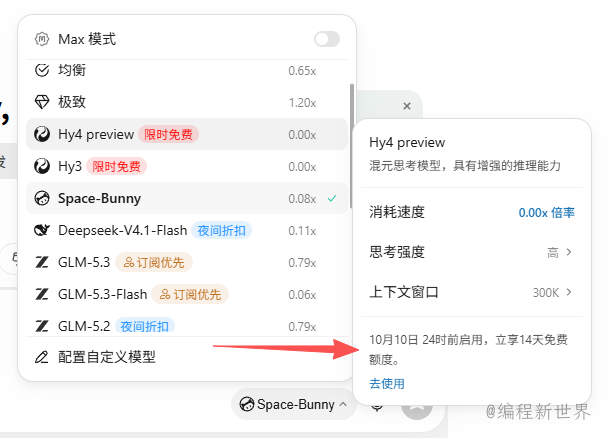Select Deepseek-V4.1-Flash model

187,230
